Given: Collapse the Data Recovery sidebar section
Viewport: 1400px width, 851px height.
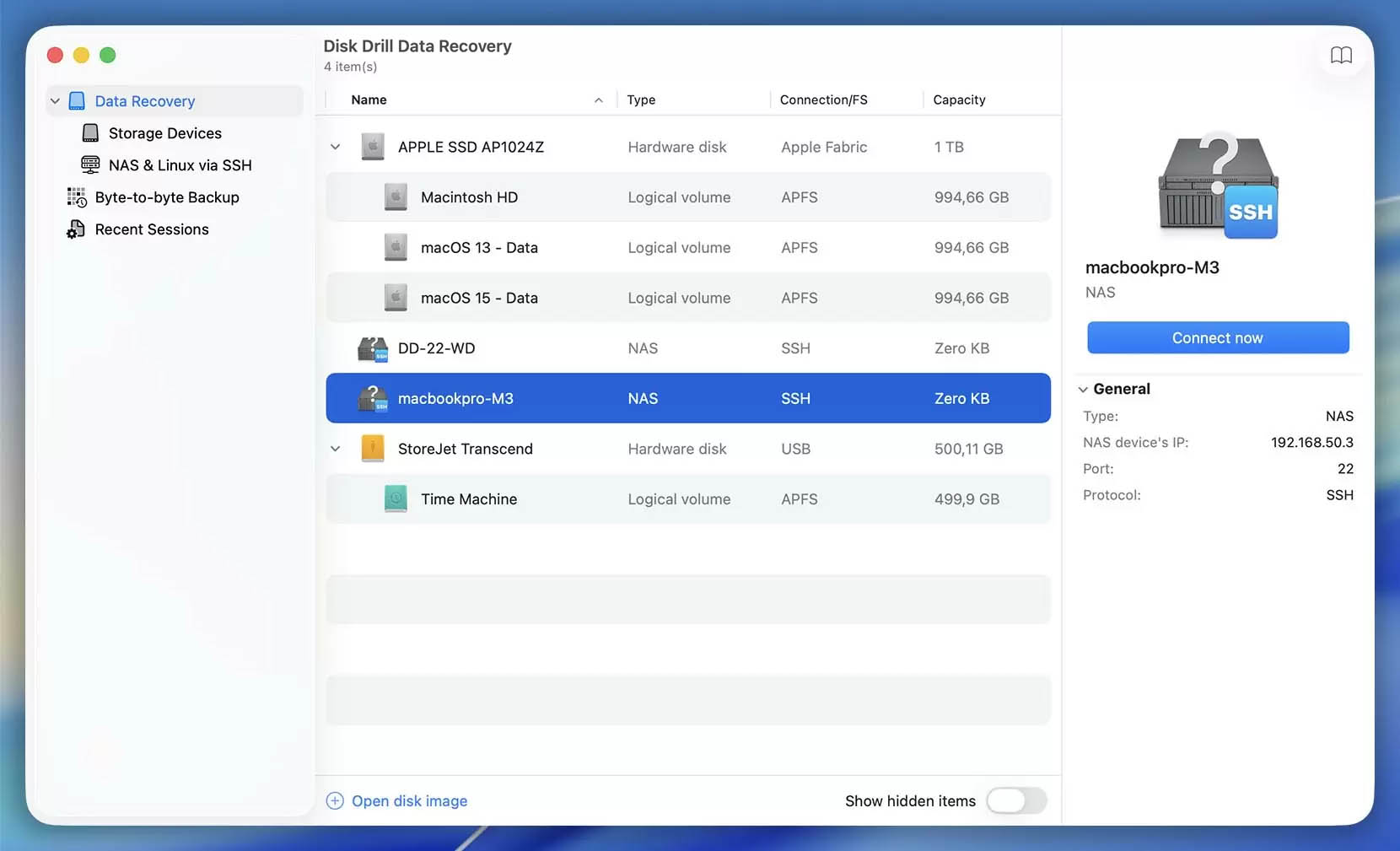Looking at the screenshot, I should 55,101.
